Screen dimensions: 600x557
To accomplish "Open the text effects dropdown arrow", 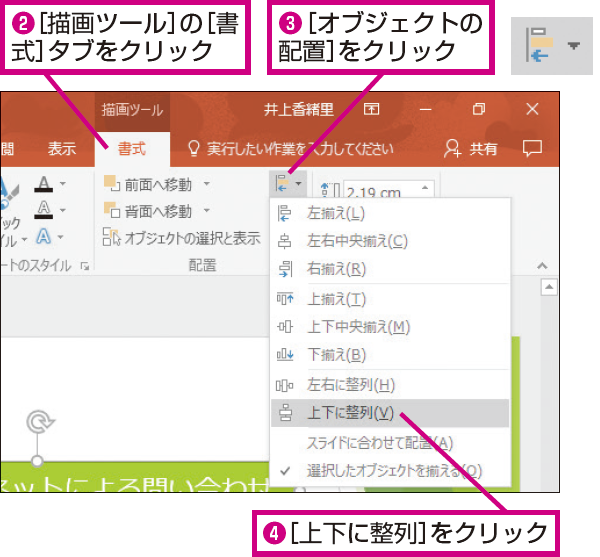I will pos(60,237).
